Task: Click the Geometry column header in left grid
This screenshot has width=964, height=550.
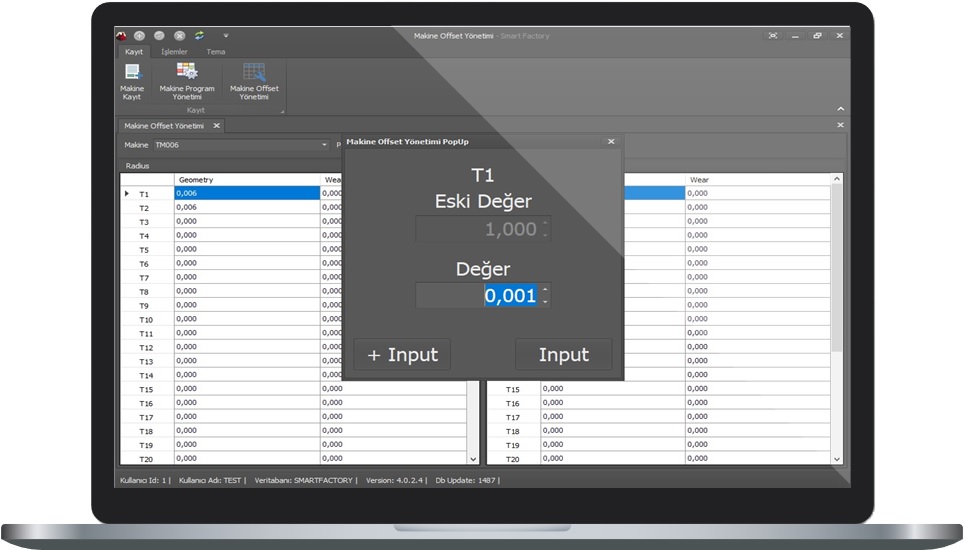Action: (x=247, y=179)
